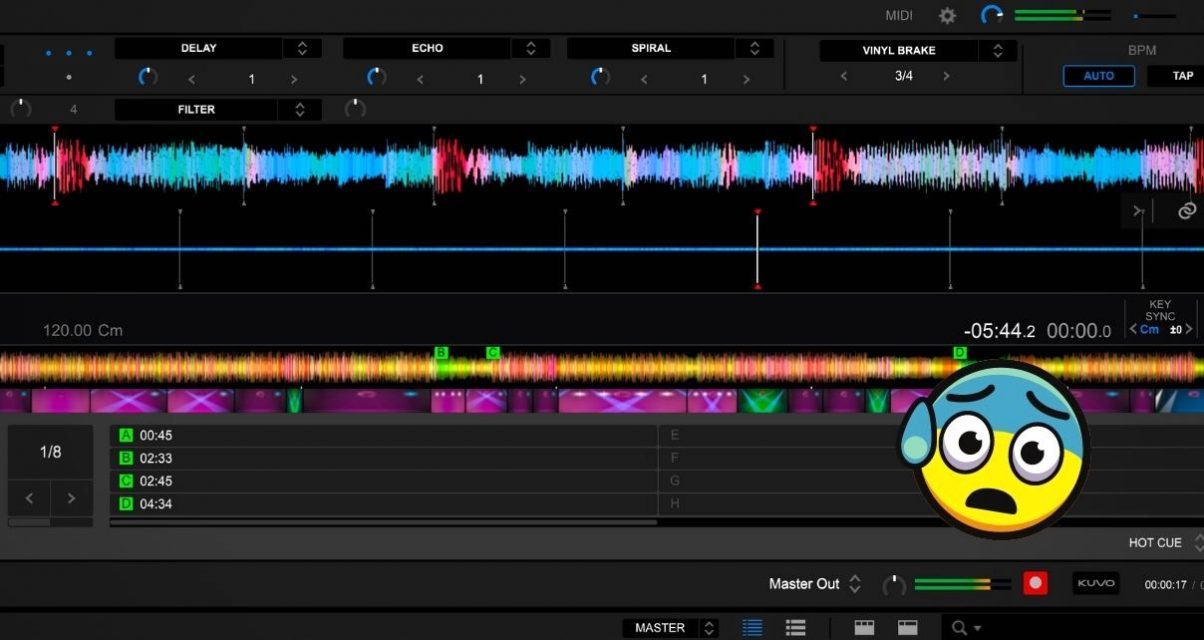Toggle MIDI mode

(897, 15)
